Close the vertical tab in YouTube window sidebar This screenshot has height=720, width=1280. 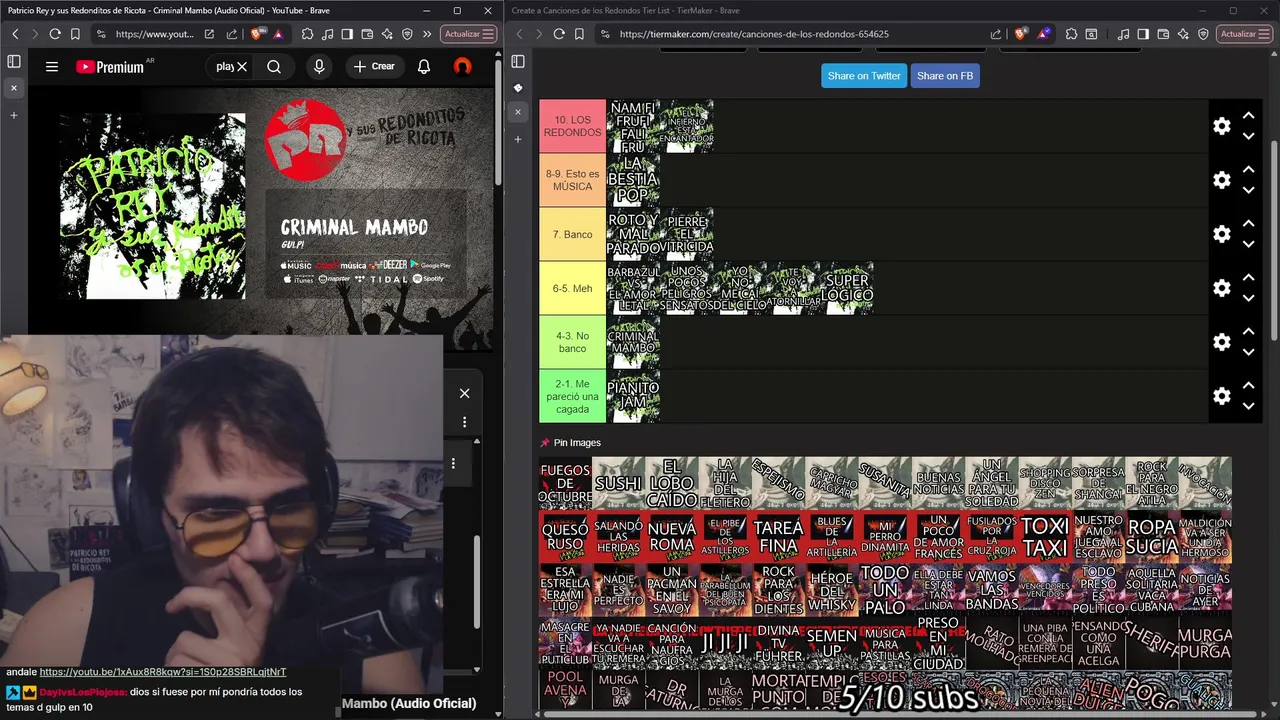[x=14, y=88]
